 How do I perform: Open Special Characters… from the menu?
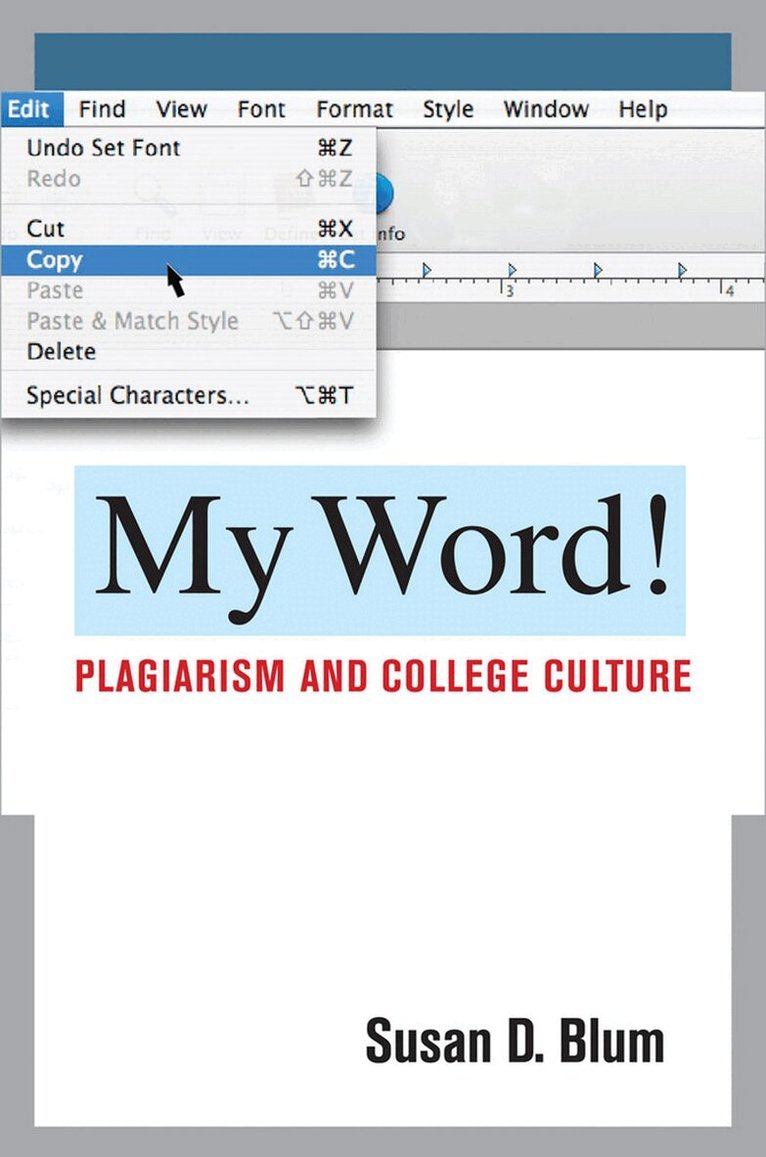click(138, 396)
